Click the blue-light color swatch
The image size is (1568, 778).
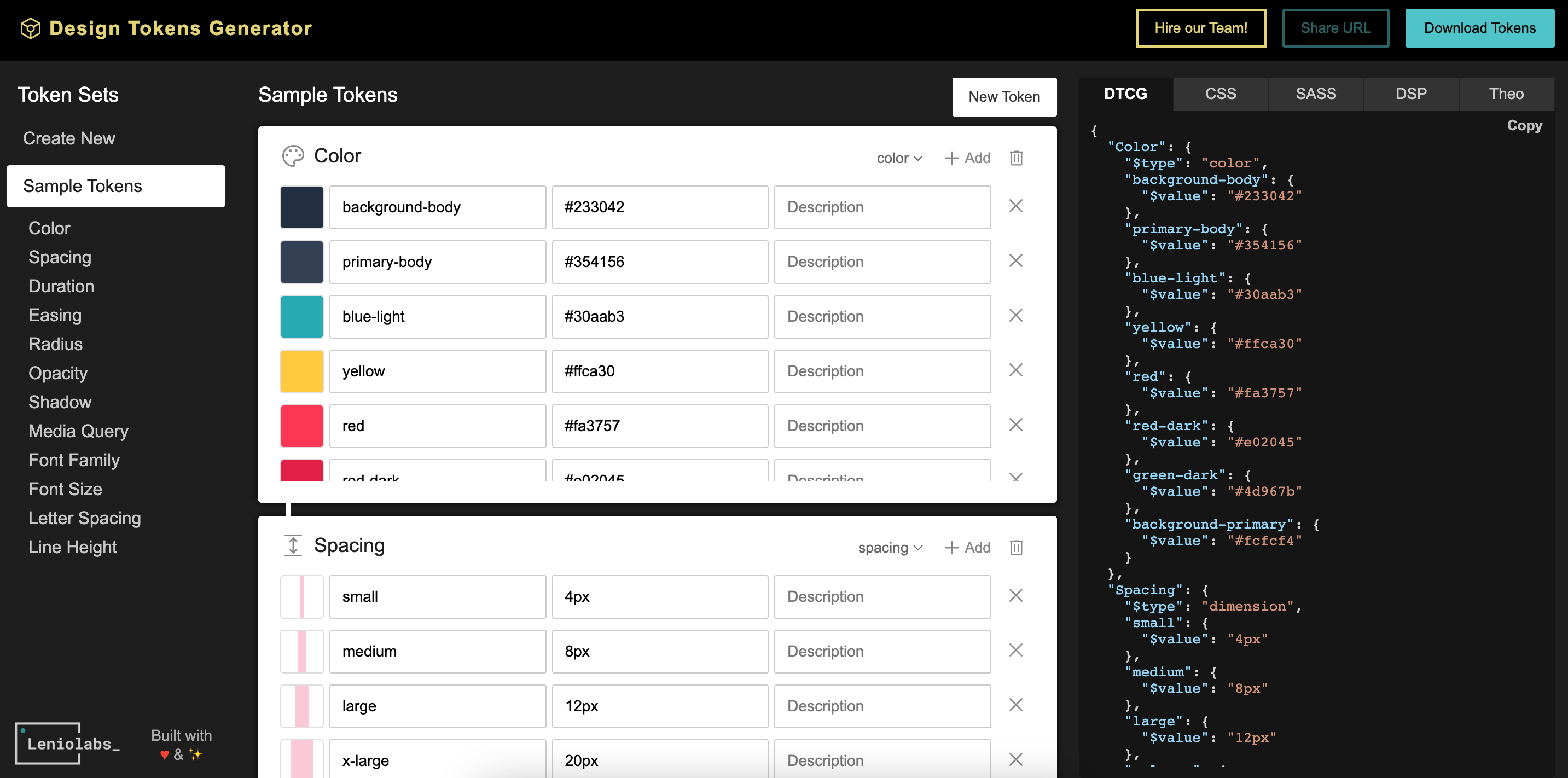(x=301, y=316)
